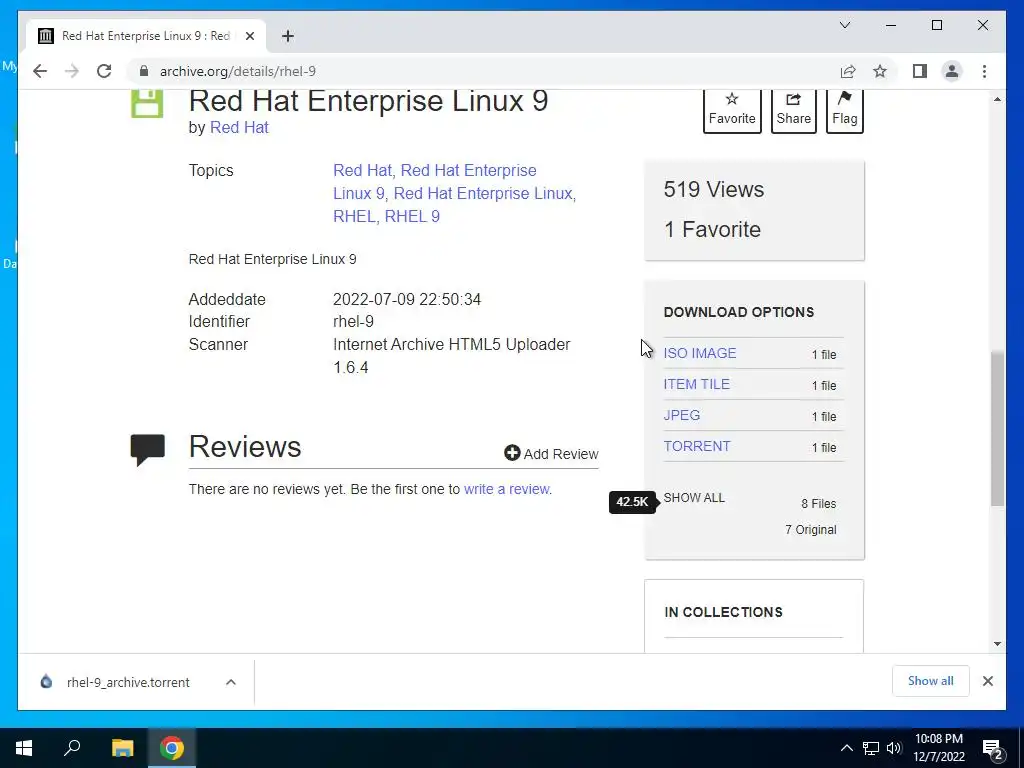Screen dimensions: 1024x768
Task: Open a new browser tab
Action: (288, 36)
